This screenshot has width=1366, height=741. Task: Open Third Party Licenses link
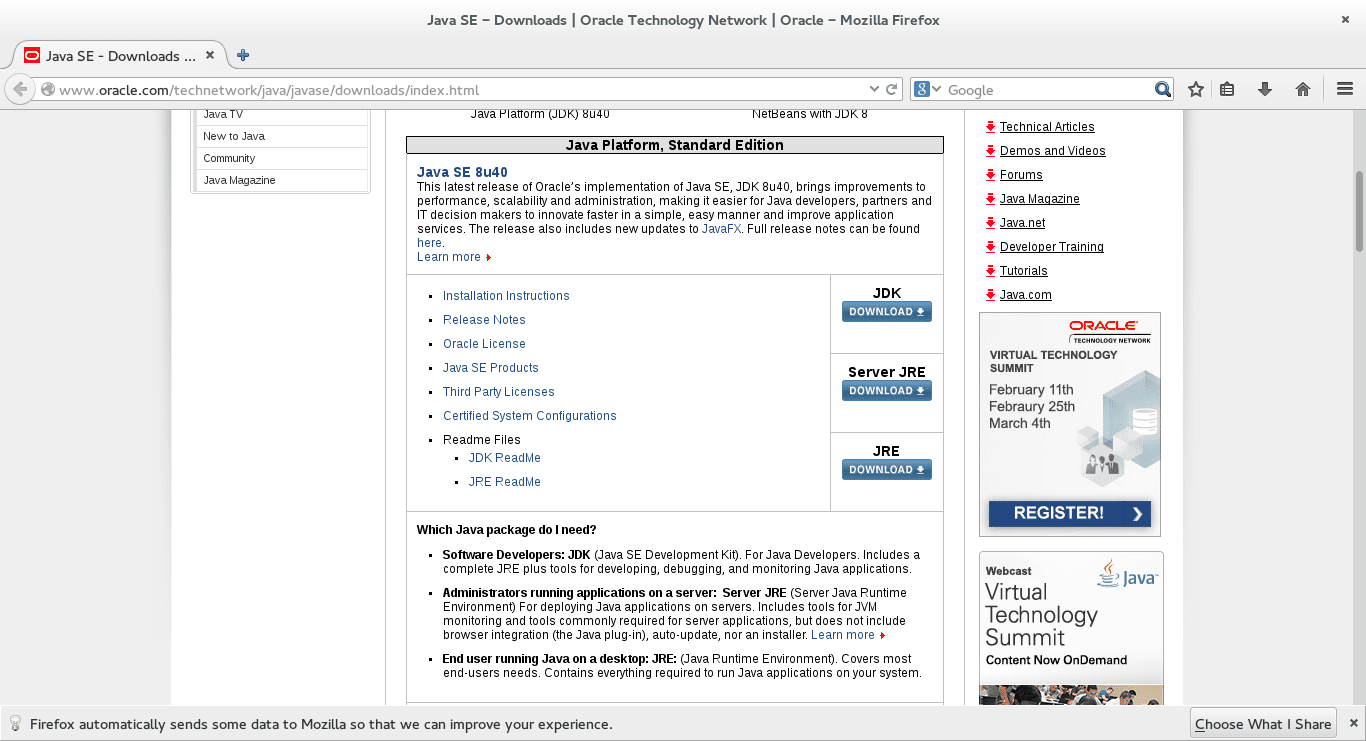coord(499,392)
